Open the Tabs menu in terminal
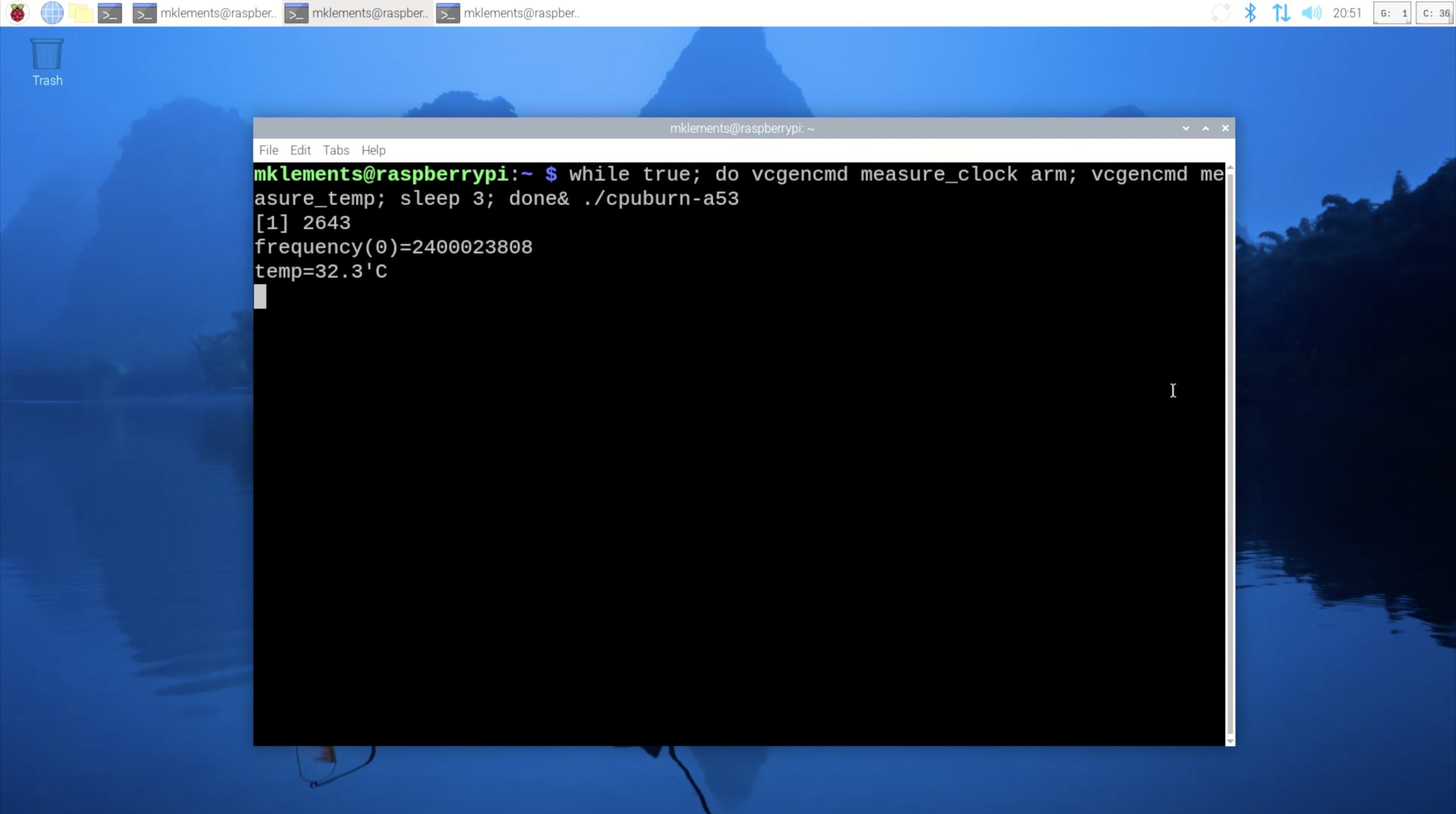The width and height of the screenshot is (1456, 814). click(x=336, y=150)
